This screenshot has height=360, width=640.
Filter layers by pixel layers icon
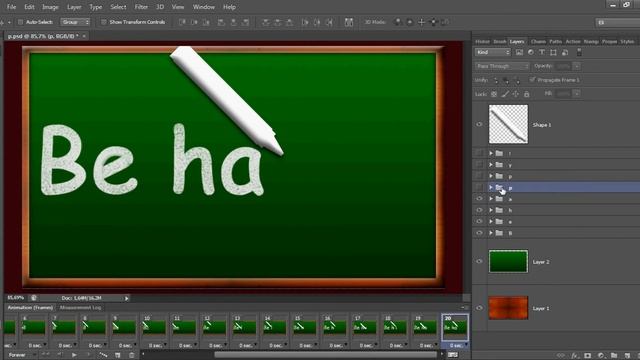(x=519, y=52)
